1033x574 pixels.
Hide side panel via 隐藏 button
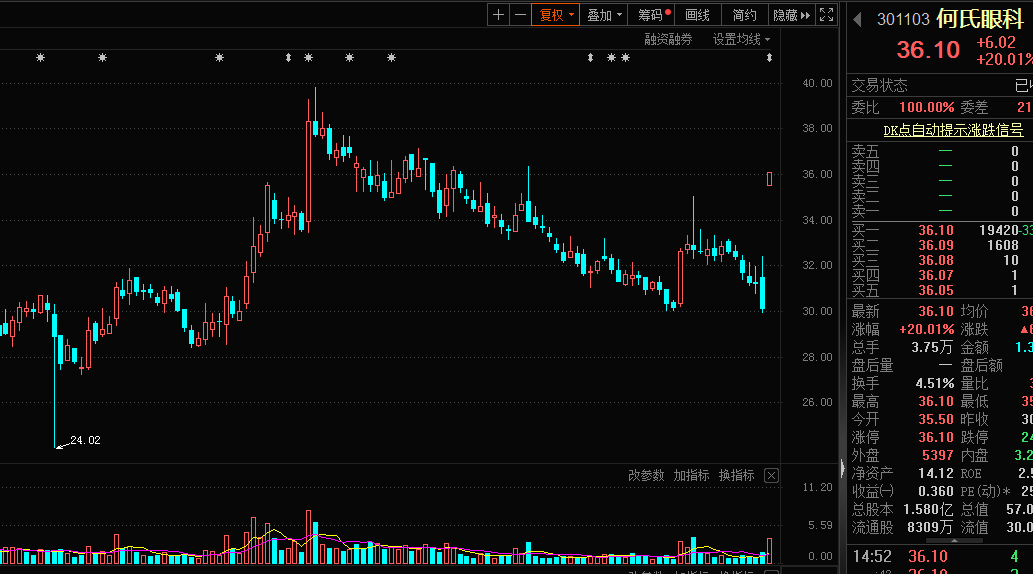pyautogui.click(x=791, y=14)
